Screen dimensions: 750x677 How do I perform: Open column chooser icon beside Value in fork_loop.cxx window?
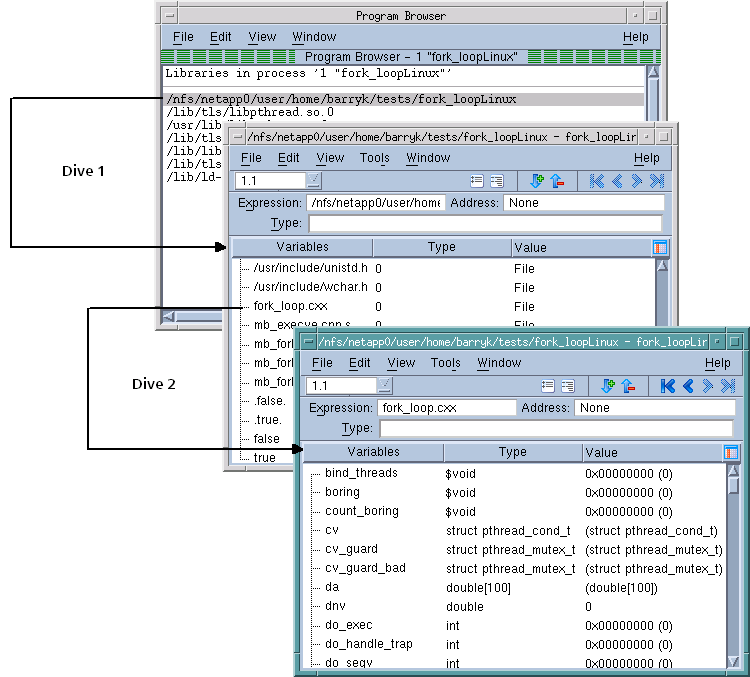click(731, 453)
